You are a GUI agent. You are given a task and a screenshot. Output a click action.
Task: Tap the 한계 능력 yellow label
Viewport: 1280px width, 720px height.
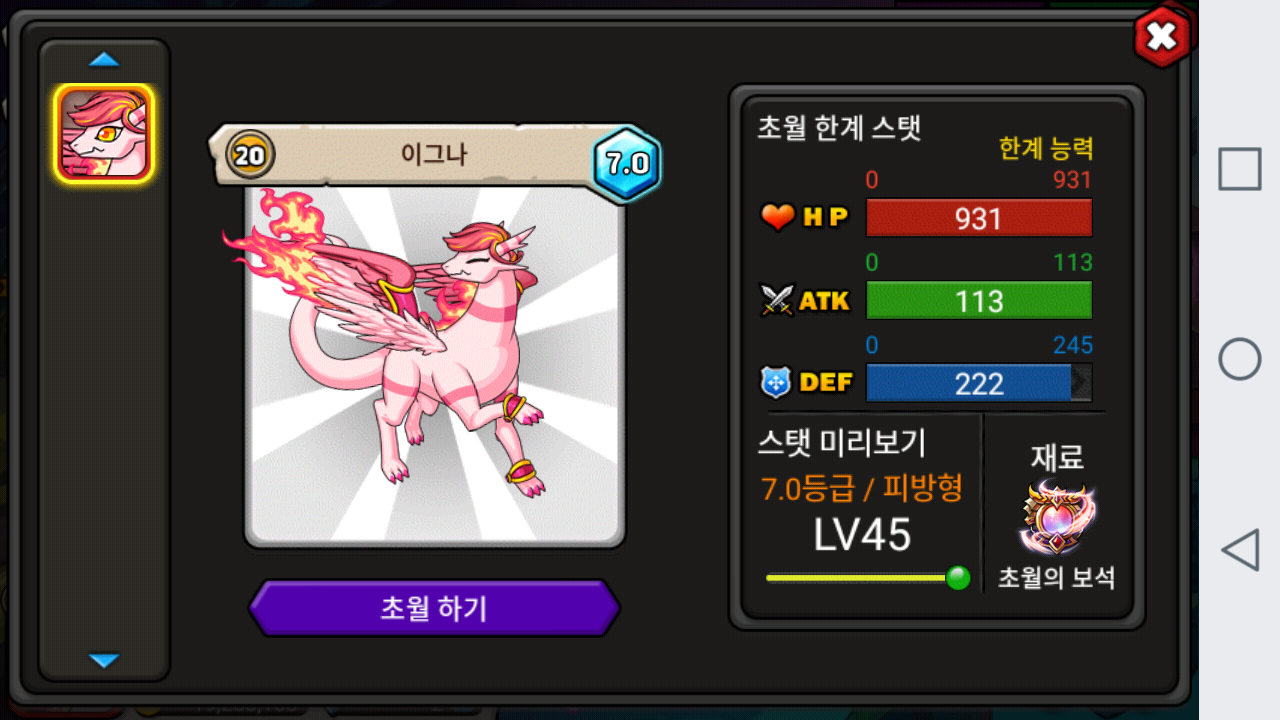click(x=1046, y=149)
